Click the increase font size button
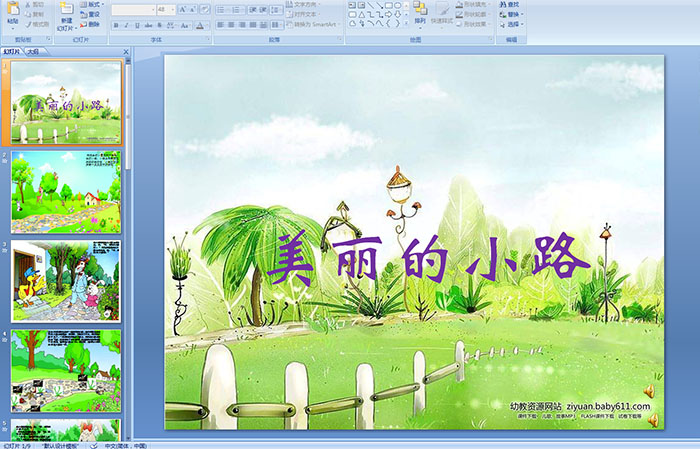This screenshot has width=700, height=449. [183, 9]
